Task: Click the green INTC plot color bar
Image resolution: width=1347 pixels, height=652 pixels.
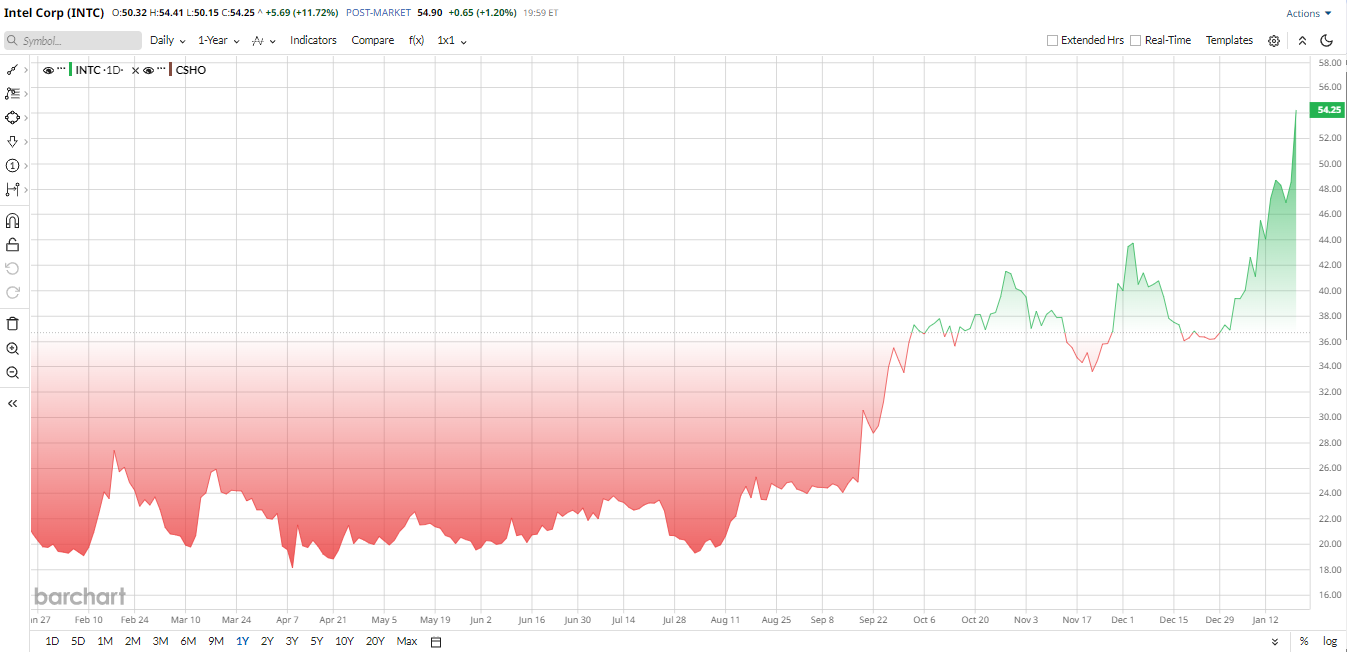Action: pos(71,70)
